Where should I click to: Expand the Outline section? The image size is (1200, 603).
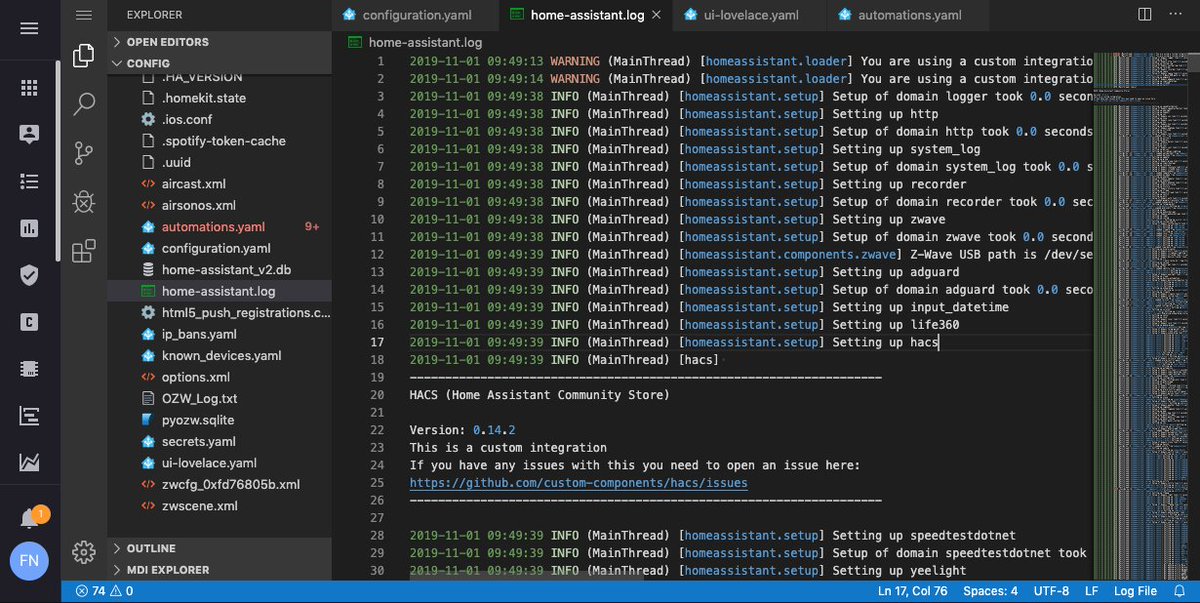click(220, 548)
